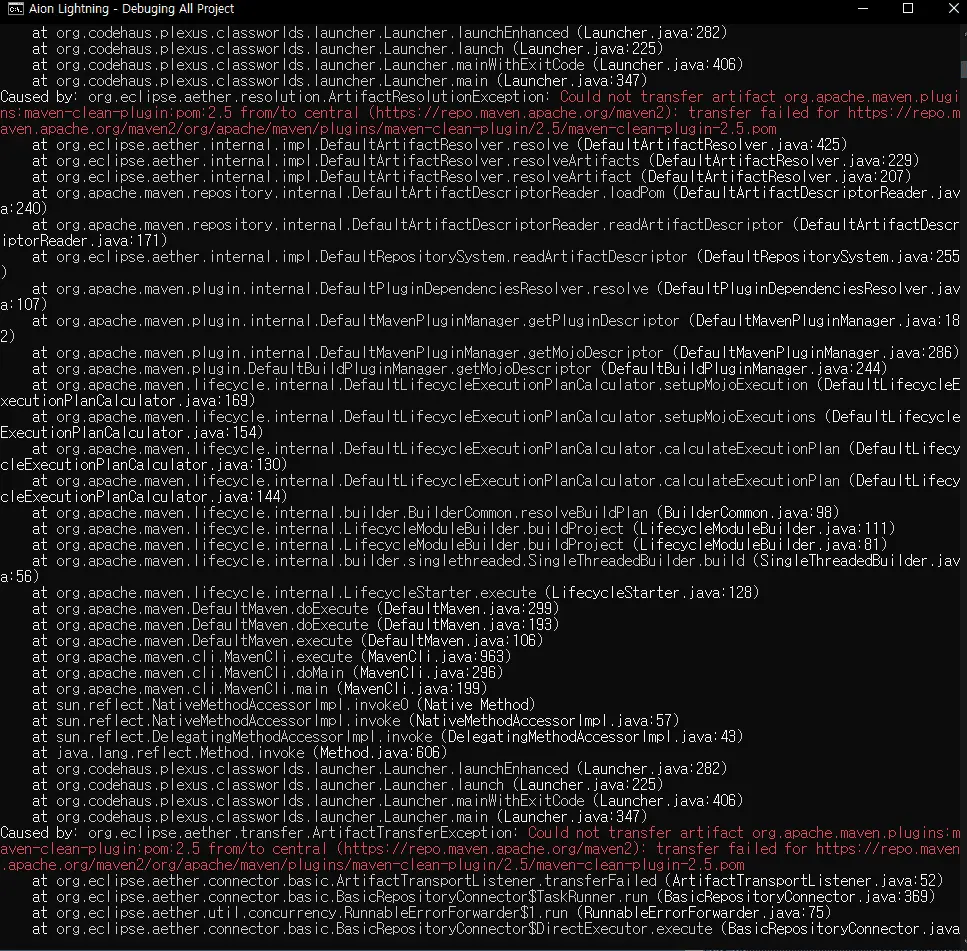The height and width of the screenshot is (951, 967).
Task: Click the line ending 'DefaultArtifactResolver.java:207)'
Action: coord(472,177)
